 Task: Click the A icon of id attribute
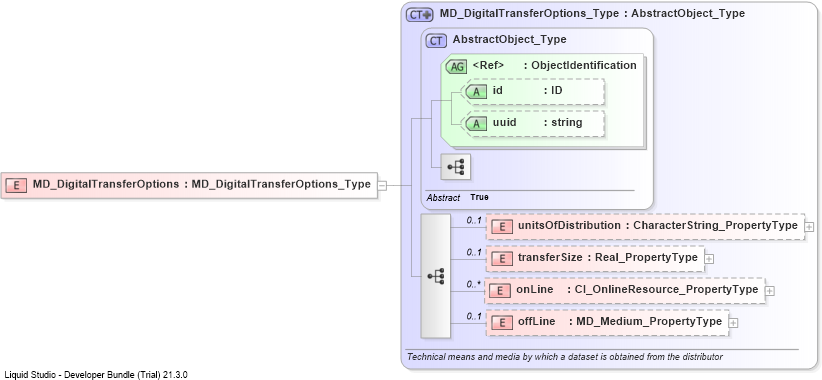tap(476, 91)
